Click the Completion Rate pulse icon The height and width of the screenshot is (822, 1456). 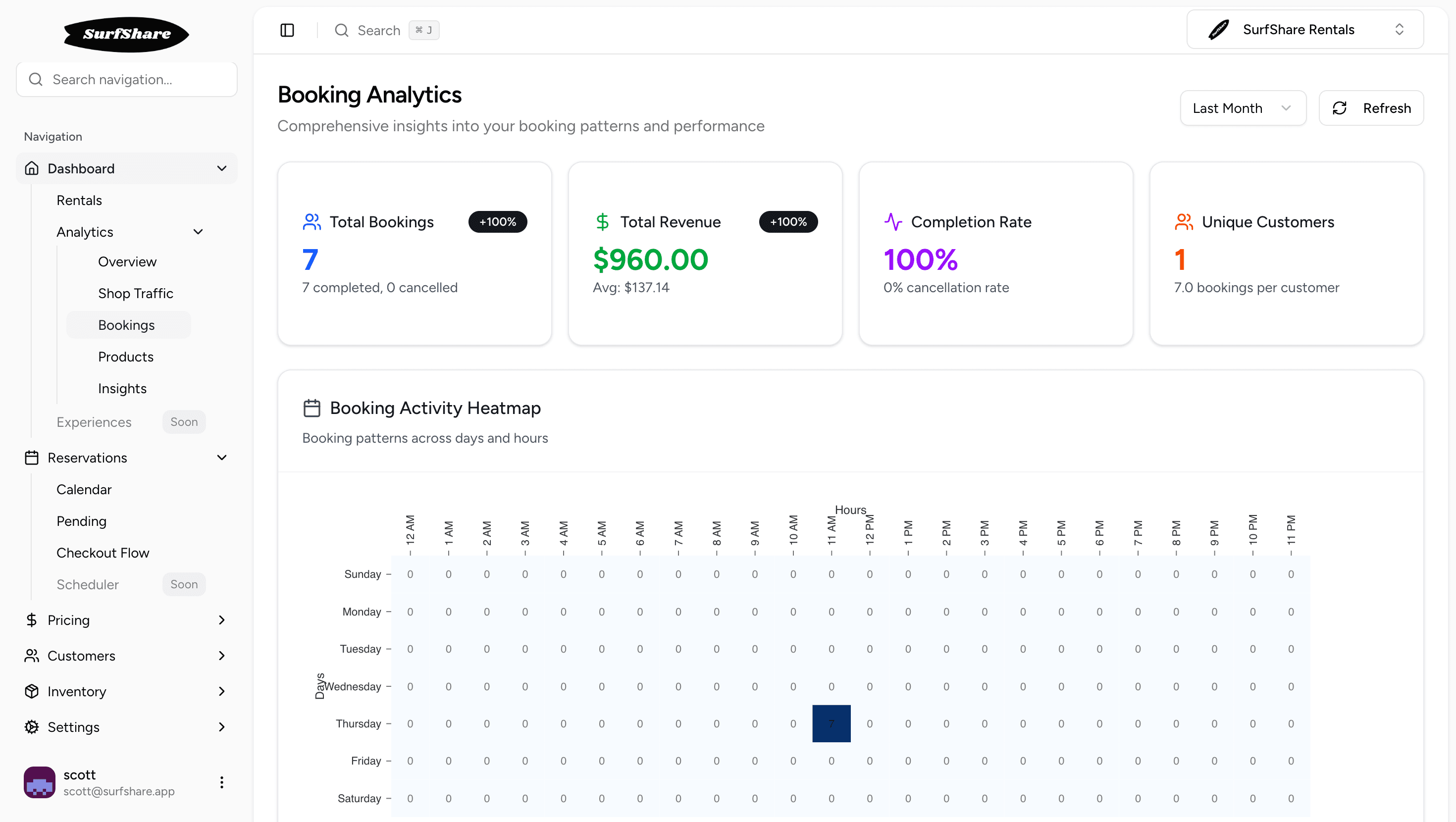pos(893,222)
